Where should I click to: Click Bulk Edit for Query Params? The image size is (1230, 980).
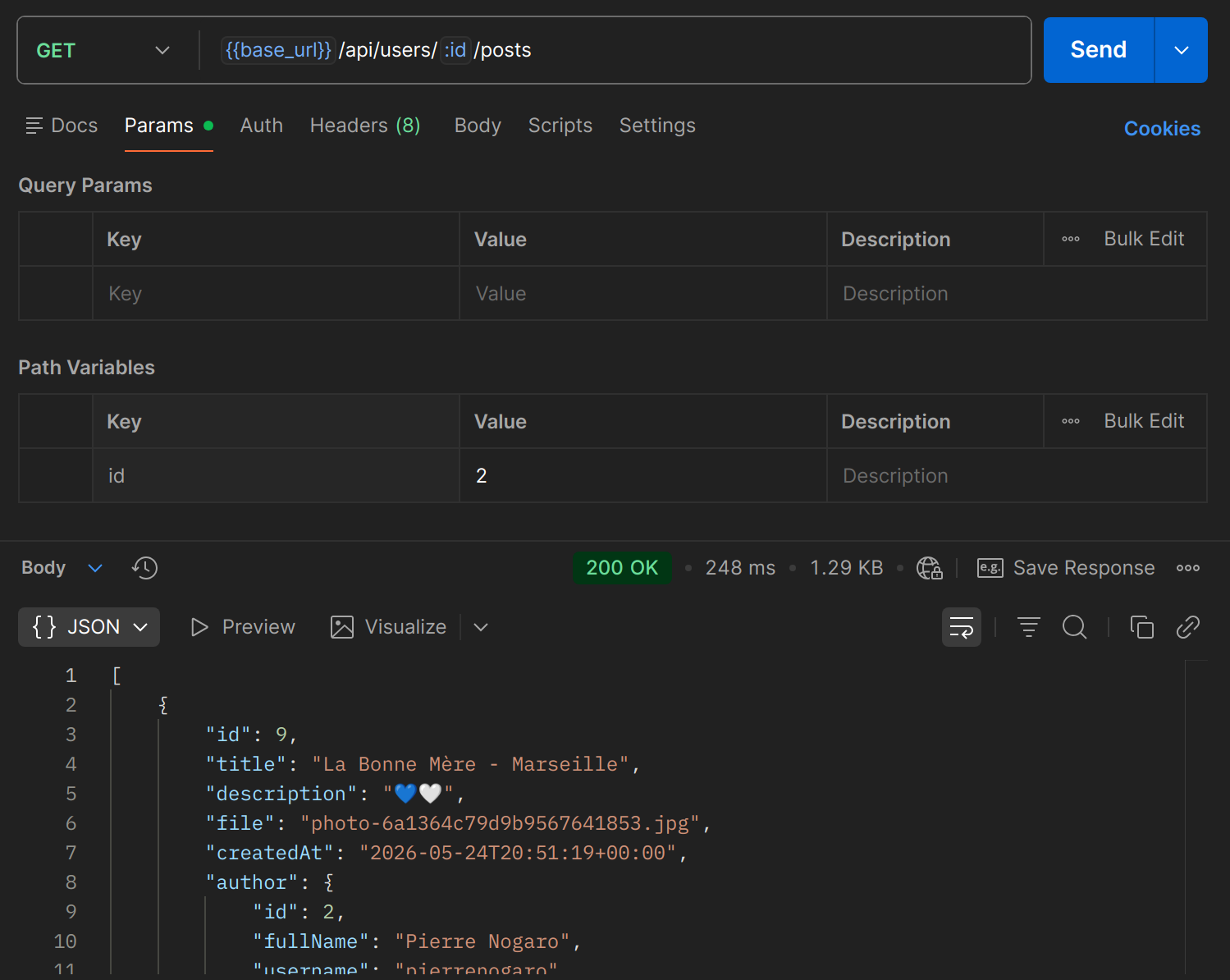point(1144,239)
